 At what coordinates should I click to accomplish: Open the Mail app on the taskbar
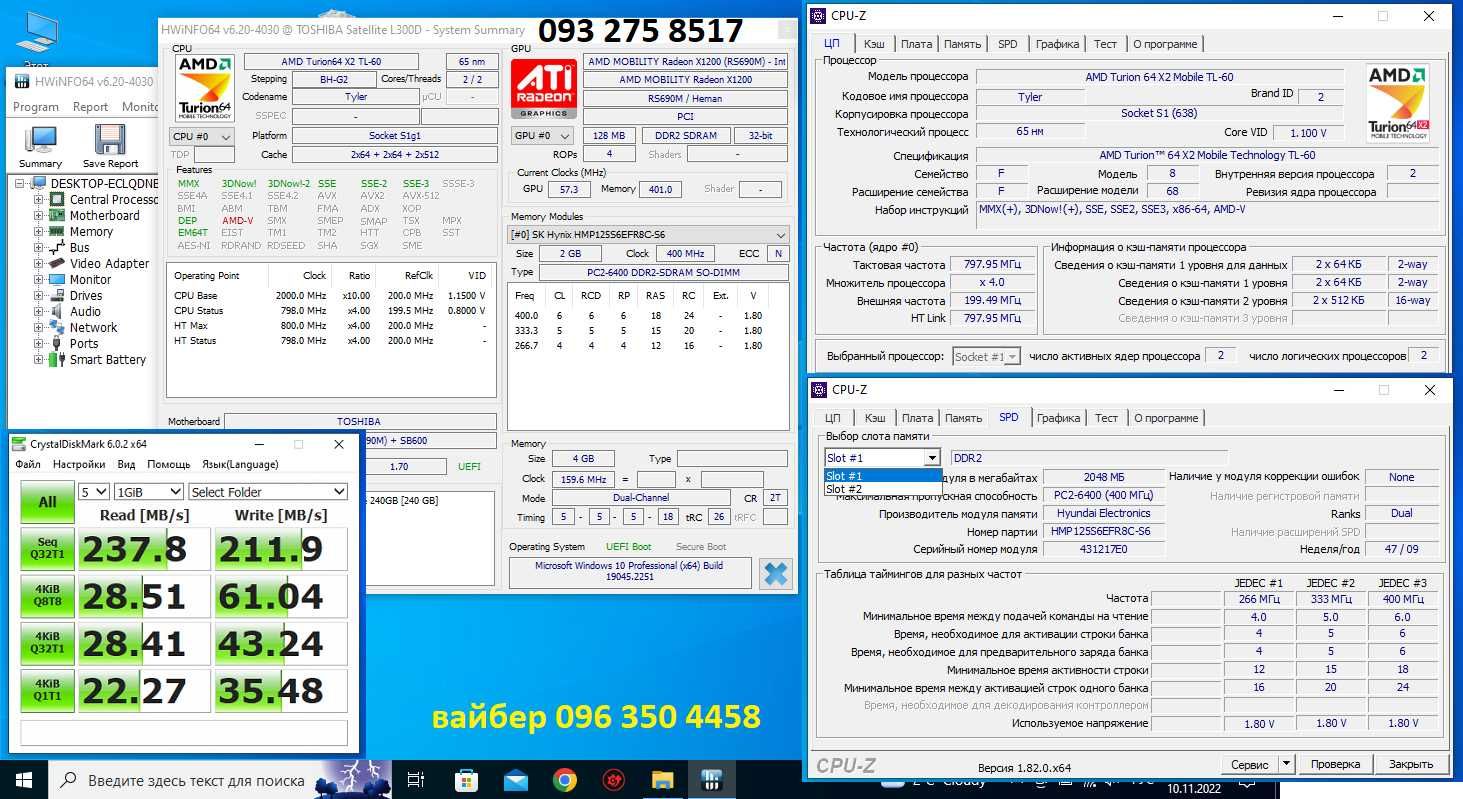click(515, 780)
